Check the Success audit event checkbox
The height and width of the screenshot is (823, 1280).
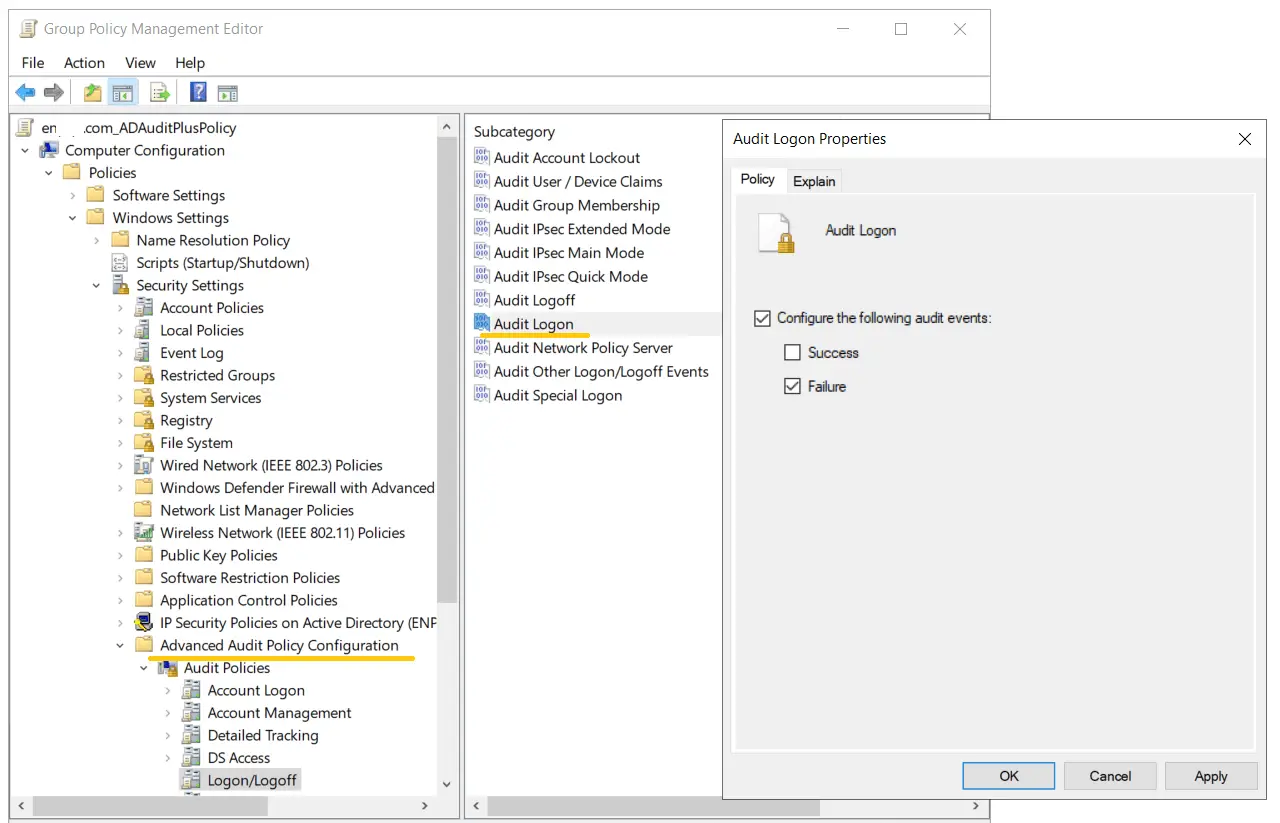point(794,352)
